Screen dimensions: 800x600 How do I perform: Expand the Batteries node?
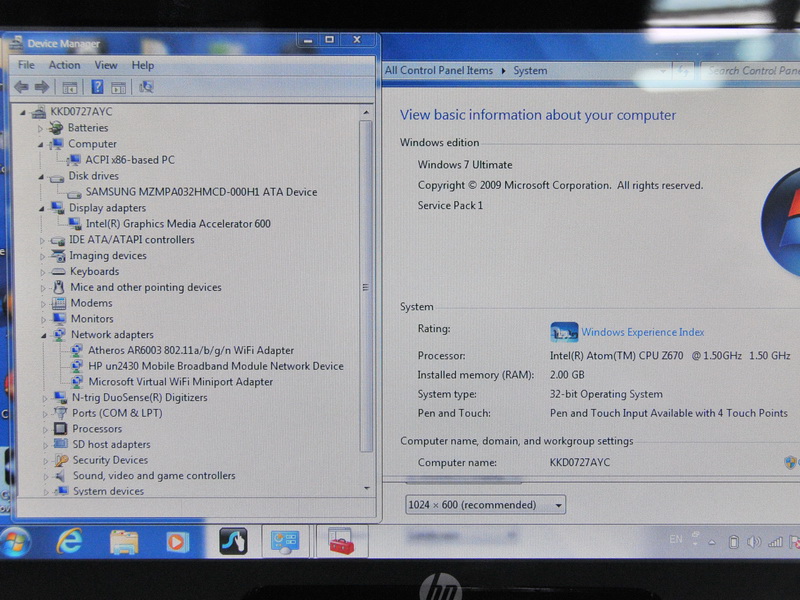click(x=40, y=129)
